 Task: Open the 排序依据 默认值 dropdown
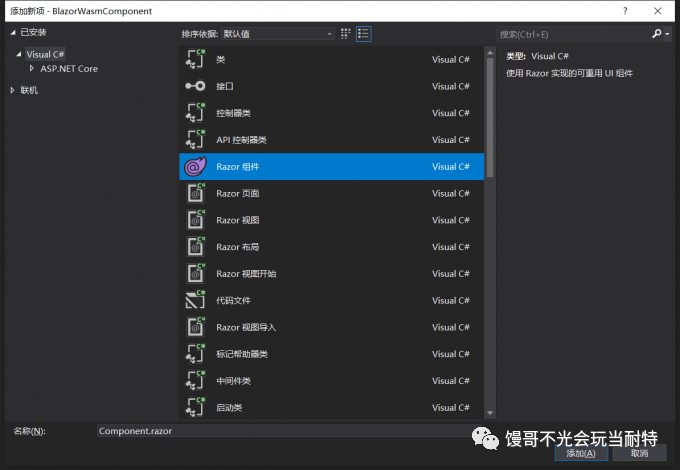278,34
